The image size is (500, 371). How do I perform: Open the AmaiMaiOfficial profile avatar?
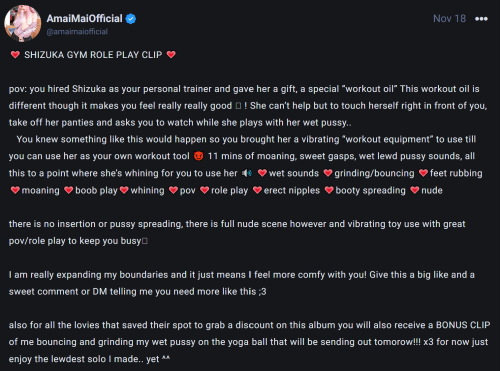[x=22, y=23]
